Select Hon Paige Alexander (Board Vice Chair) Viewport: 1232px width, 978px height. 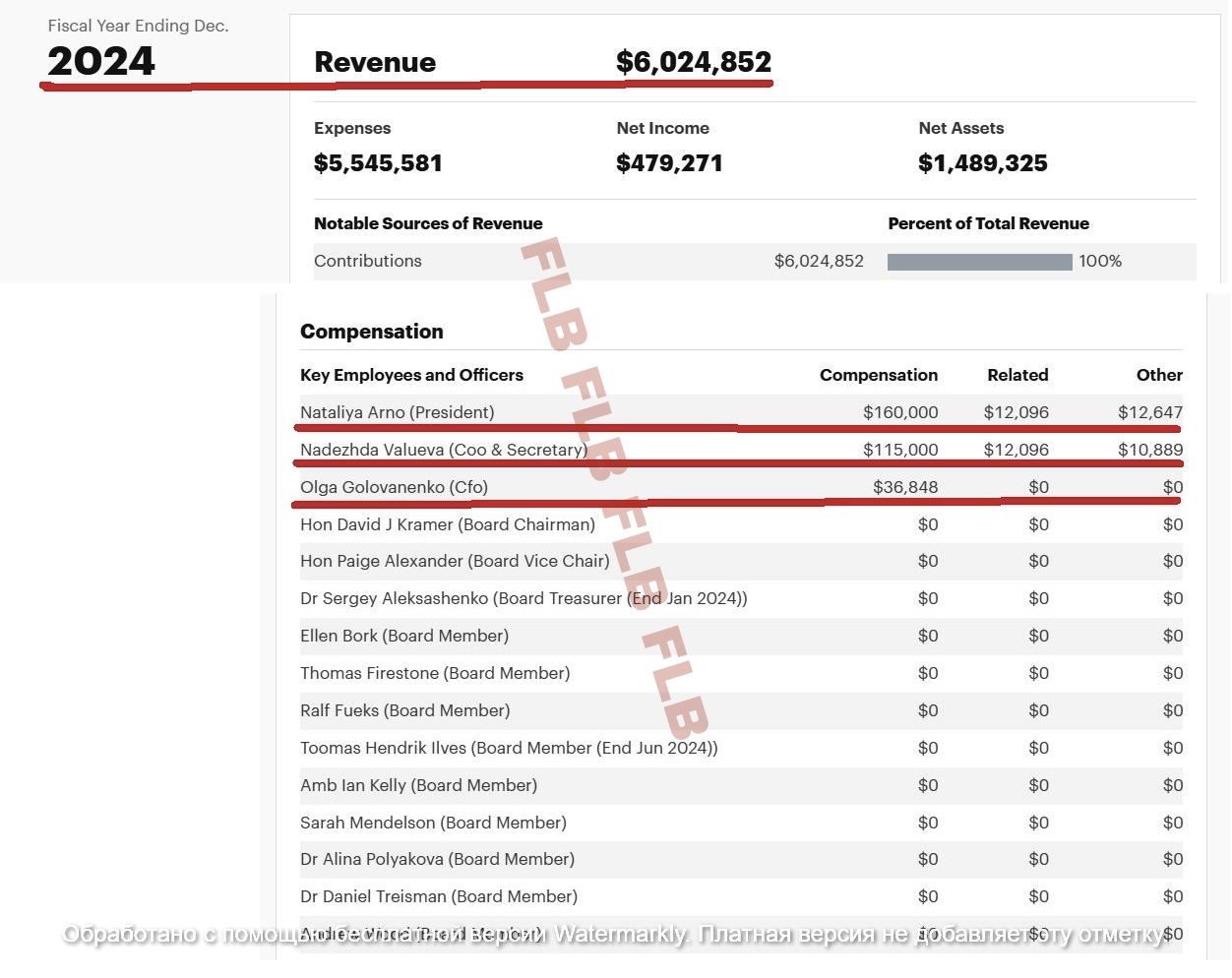455,561
